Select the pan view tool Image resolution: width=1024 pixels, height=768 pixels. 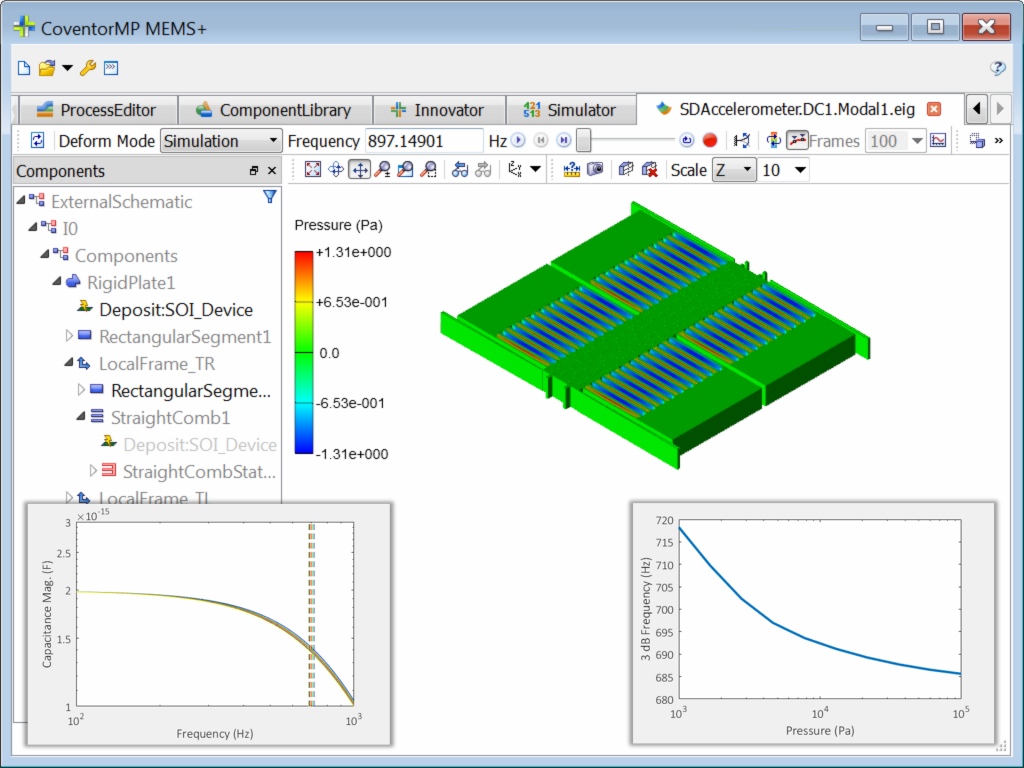pos(360,170)
